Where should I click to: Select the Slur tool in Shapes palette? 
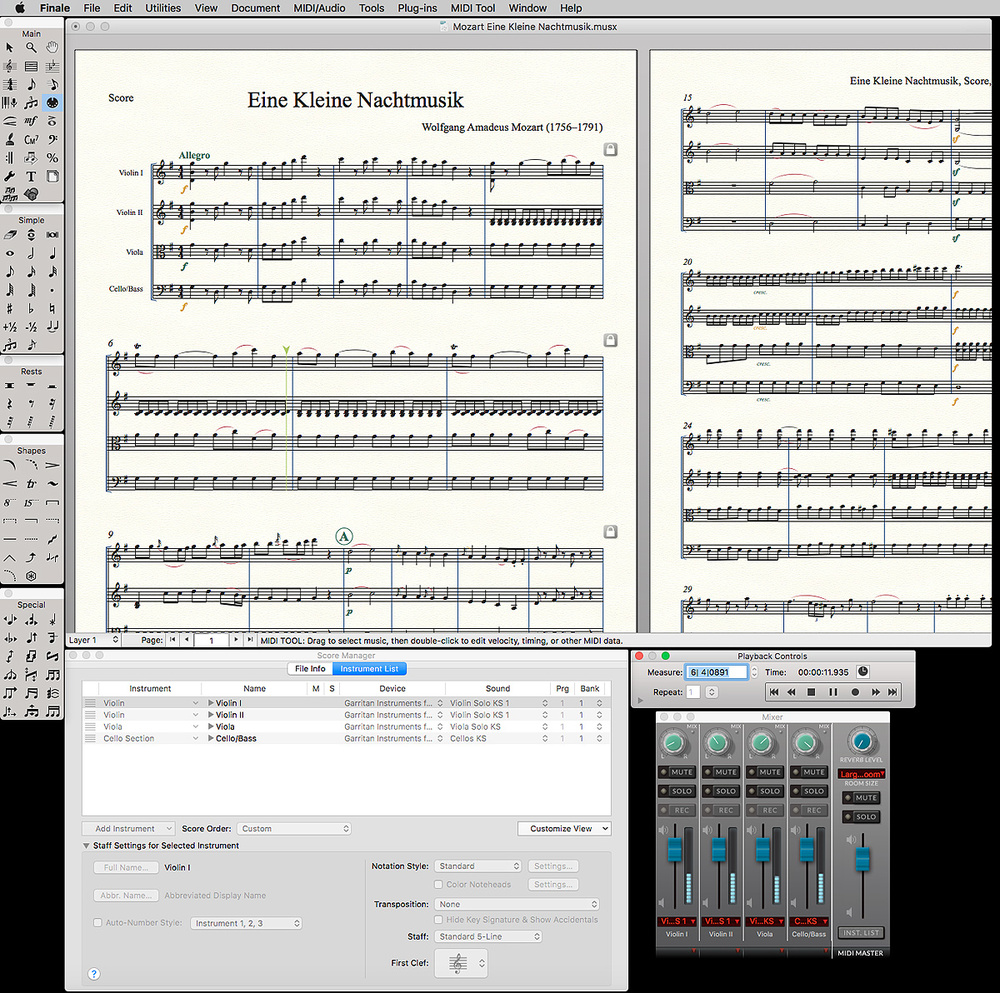(10, 466)
